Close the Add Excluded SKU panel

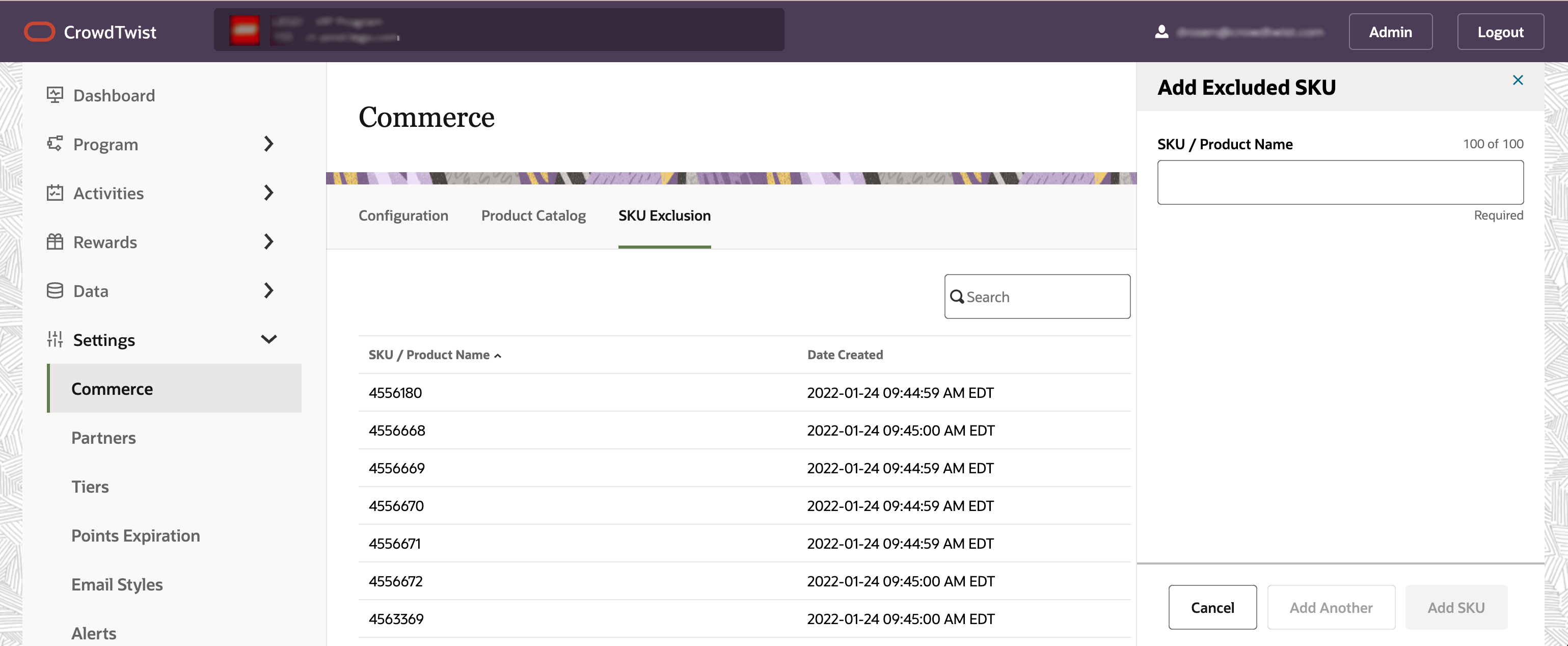tap(1518, 80)
